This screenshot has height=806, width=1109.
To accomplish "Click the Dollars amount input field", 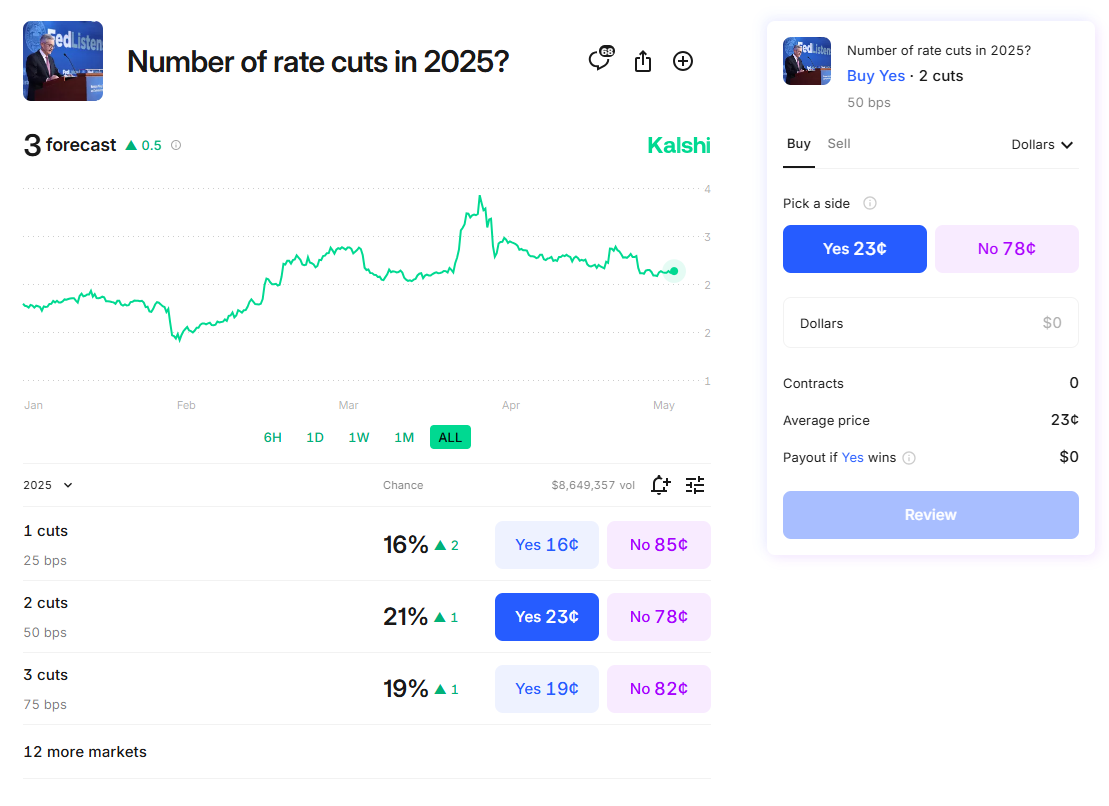I will point(931,322).
